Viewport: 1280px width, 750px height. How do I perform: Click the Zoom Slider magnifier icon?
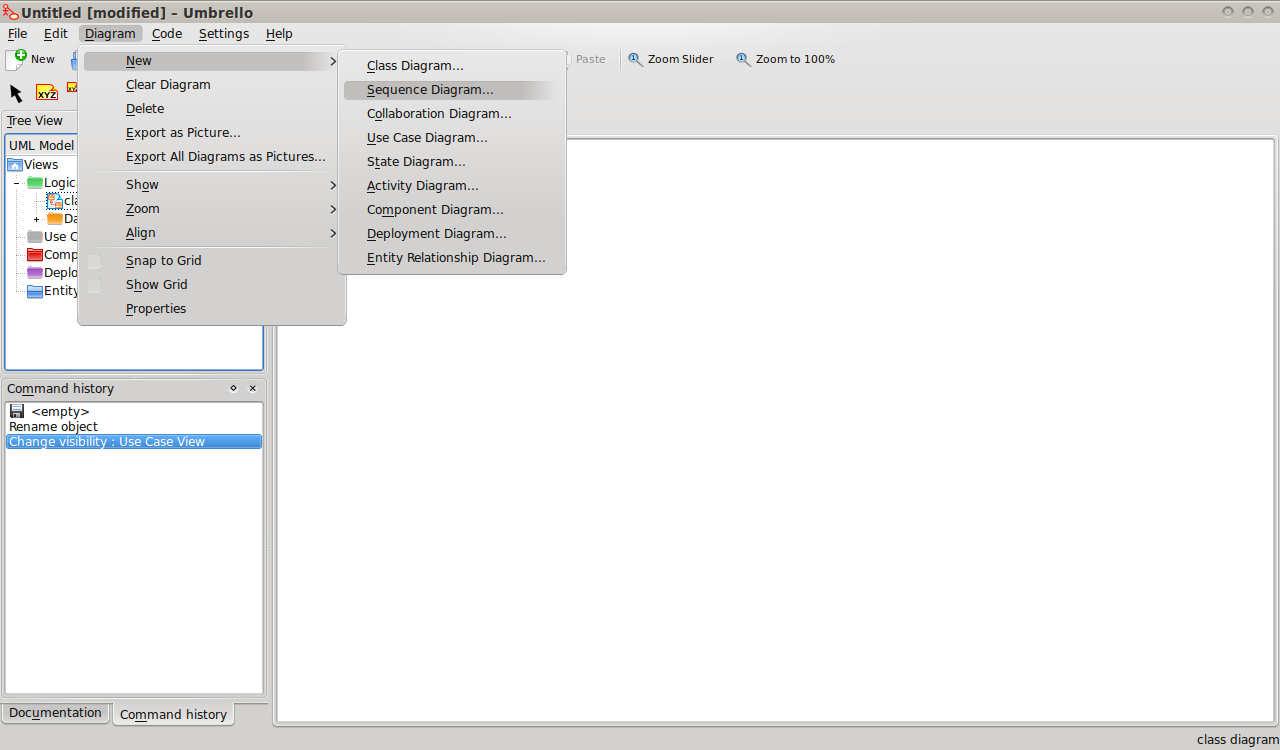click(x=635, y=59)
